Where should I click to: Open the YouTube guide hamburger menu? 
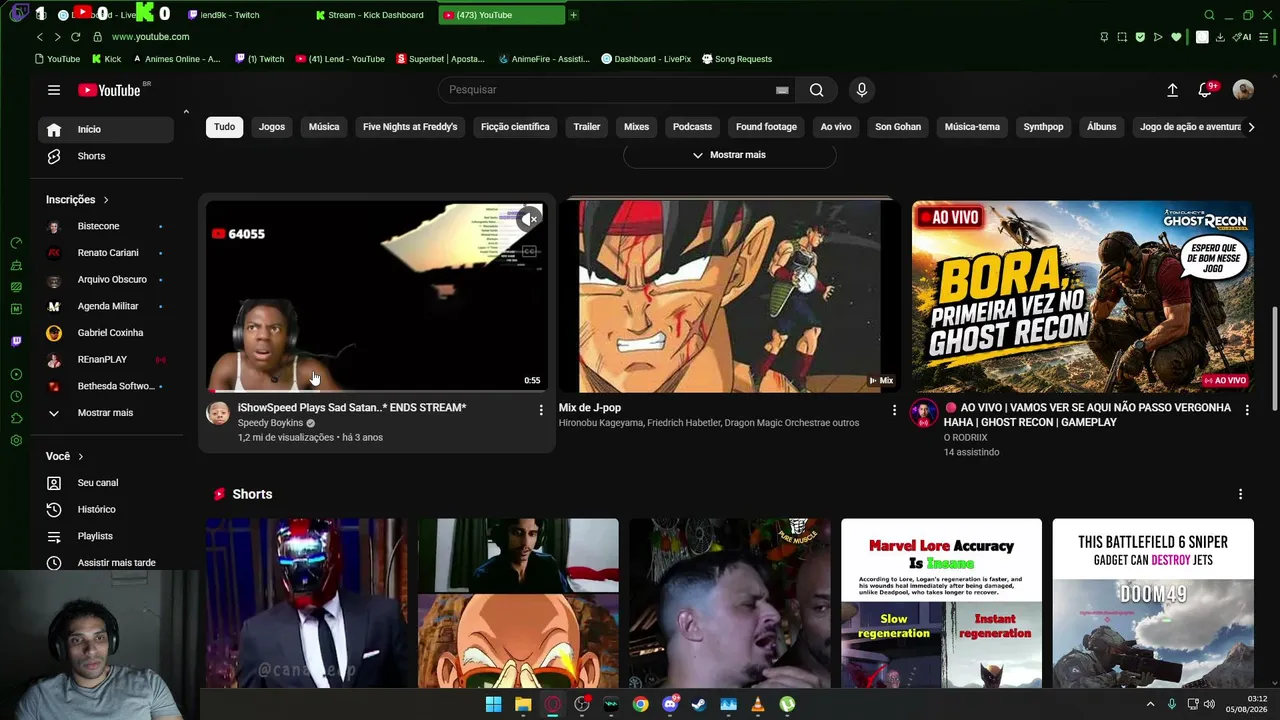click(54, 90)
